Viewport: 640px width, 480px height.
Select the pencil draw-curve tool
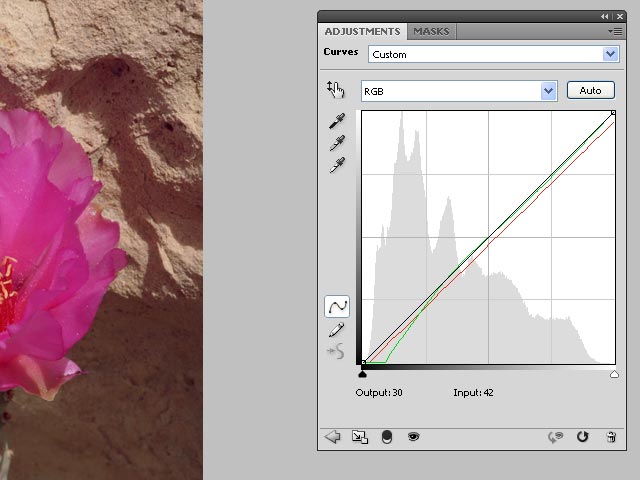[x=337, y=330]
